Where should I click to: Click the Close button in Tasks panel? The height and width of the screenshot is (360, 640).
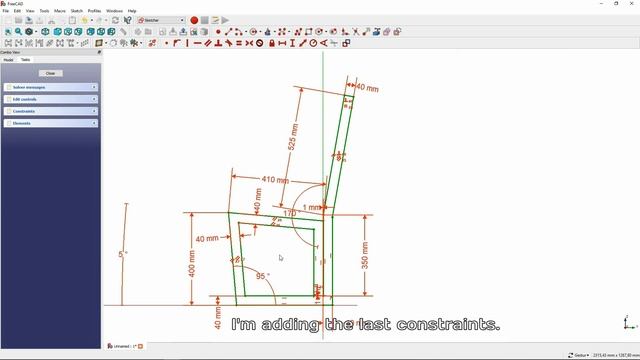[x=51, y=73]
